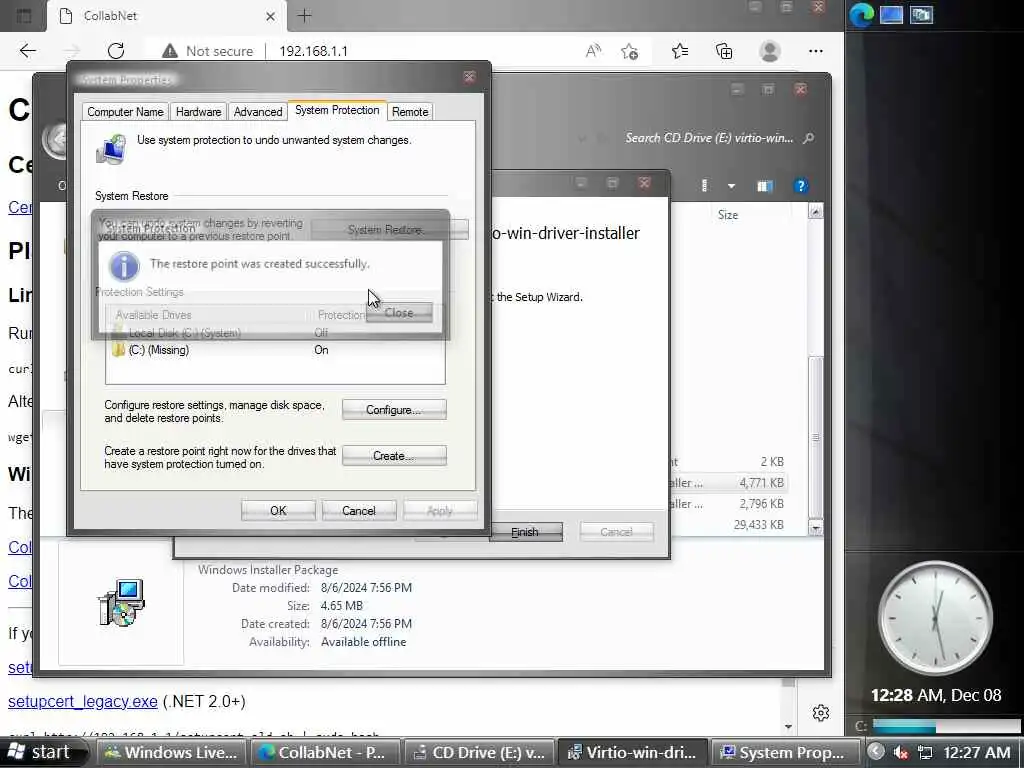Cancel the System Properties dialog

pyautogui.click(x=359, y=511)
